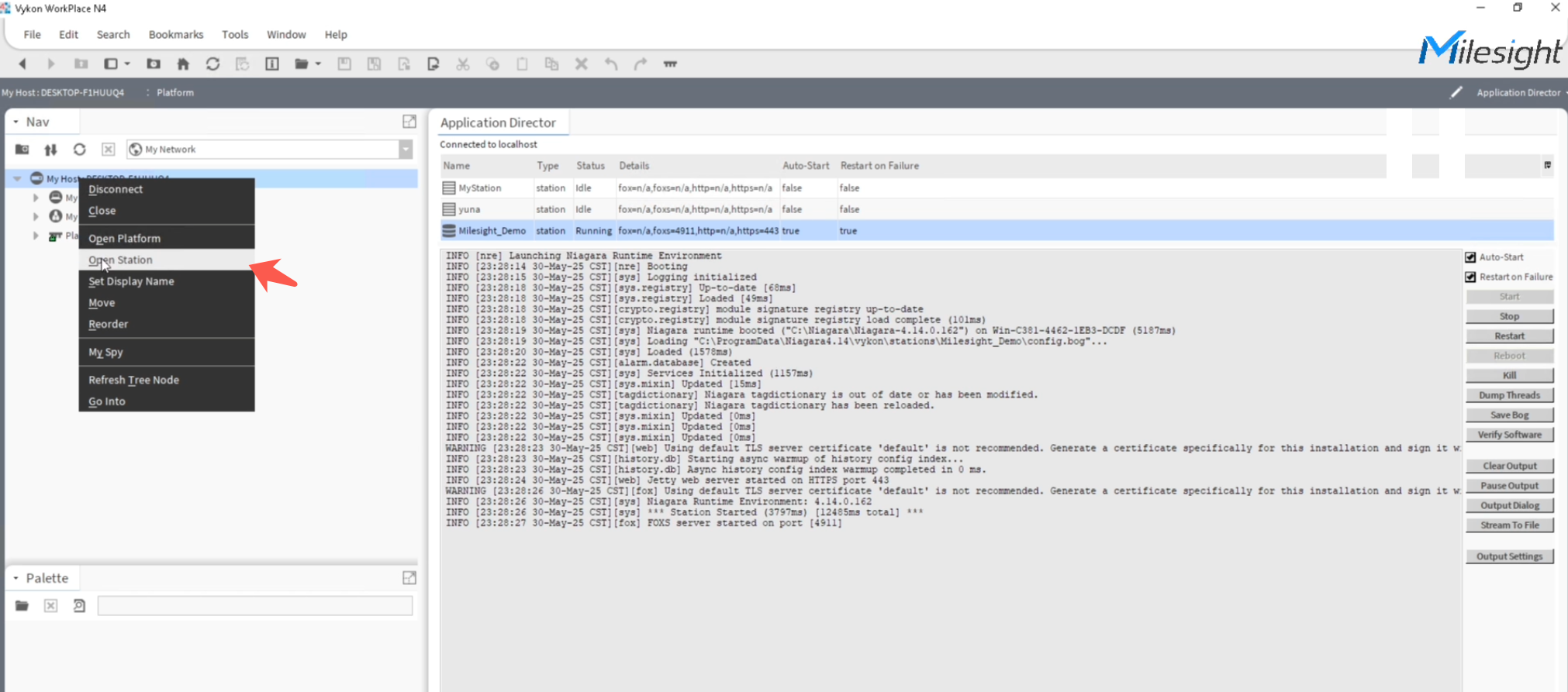
Task: Select the yuna station row
Action: click(x=996, y=209)
